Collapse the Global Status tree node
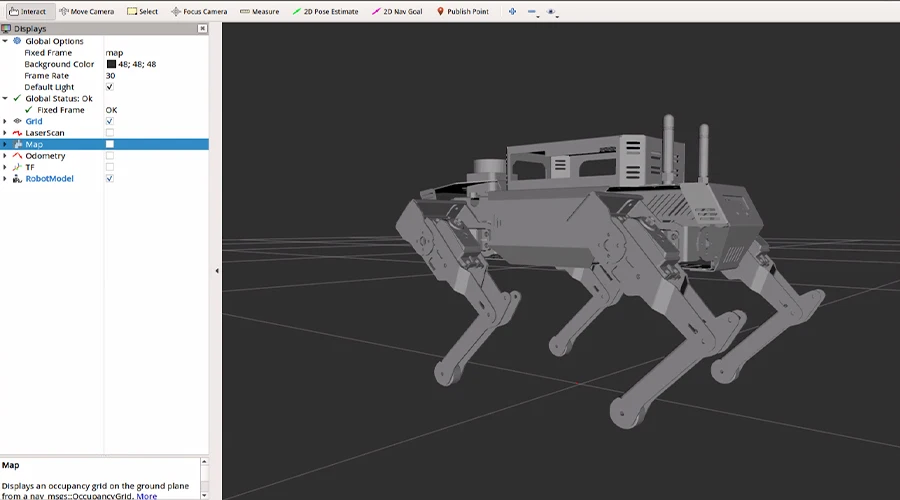The image size is (900, 500). click(x=5, y=98)
